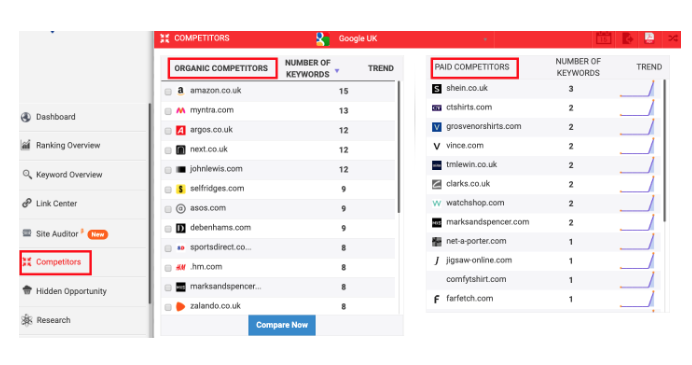Click the sidebar vertical scrollbar
Viewport: 692px width, 365px height.
(x=150, y=203)
